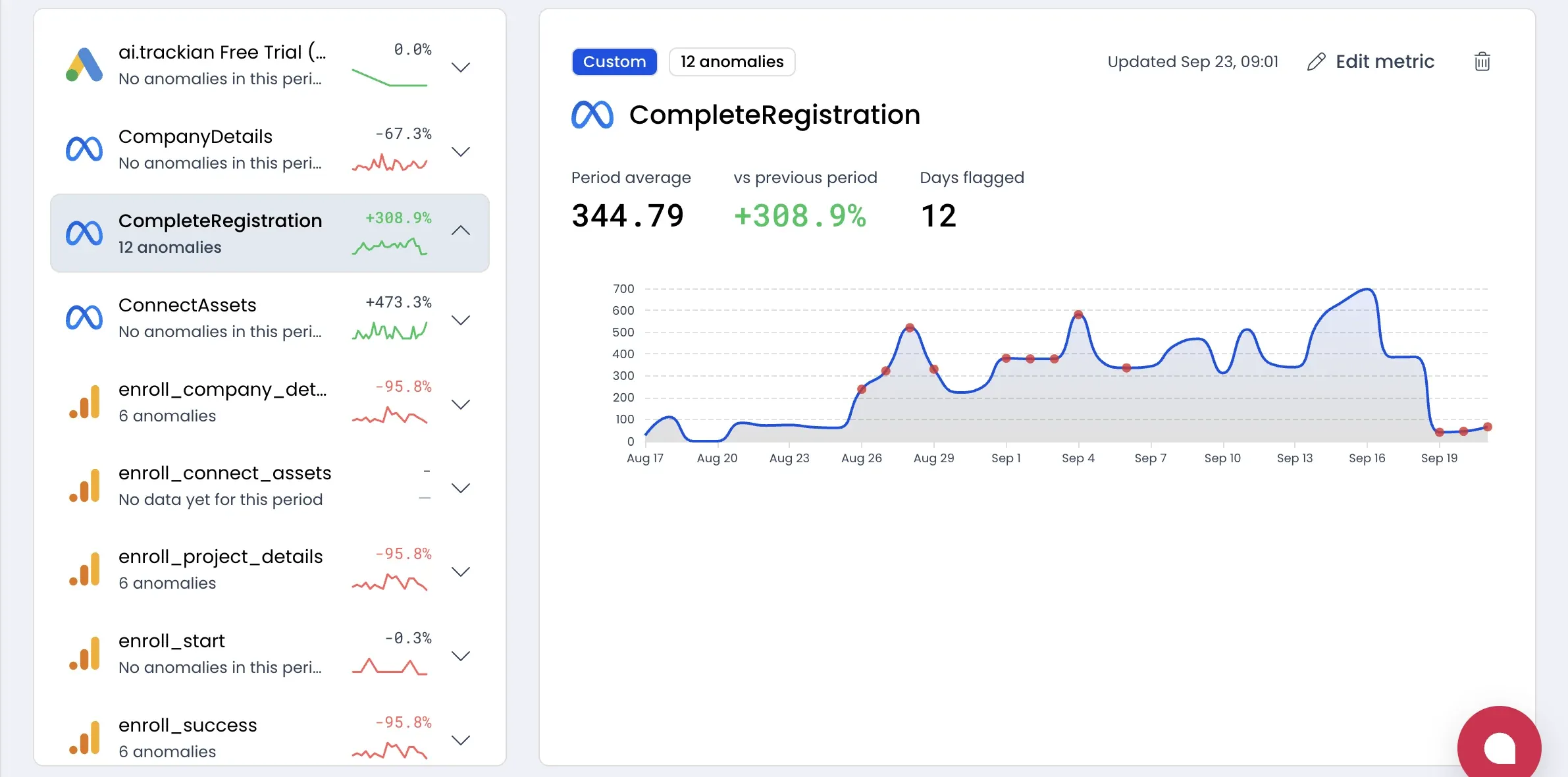The image size is (1568, 777).
Task: Expand the ai.trackian Free Trial row
Action: (461, 67)
